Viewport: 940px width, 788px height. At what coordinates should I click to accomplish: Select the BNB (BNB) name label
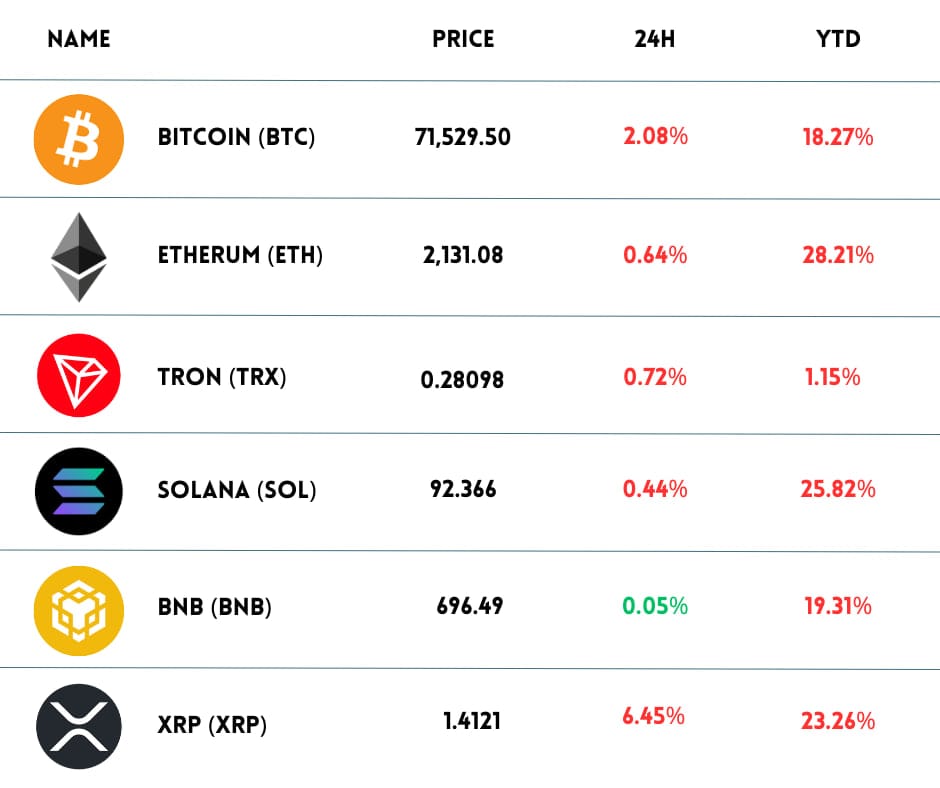click(x=214, y=607)
